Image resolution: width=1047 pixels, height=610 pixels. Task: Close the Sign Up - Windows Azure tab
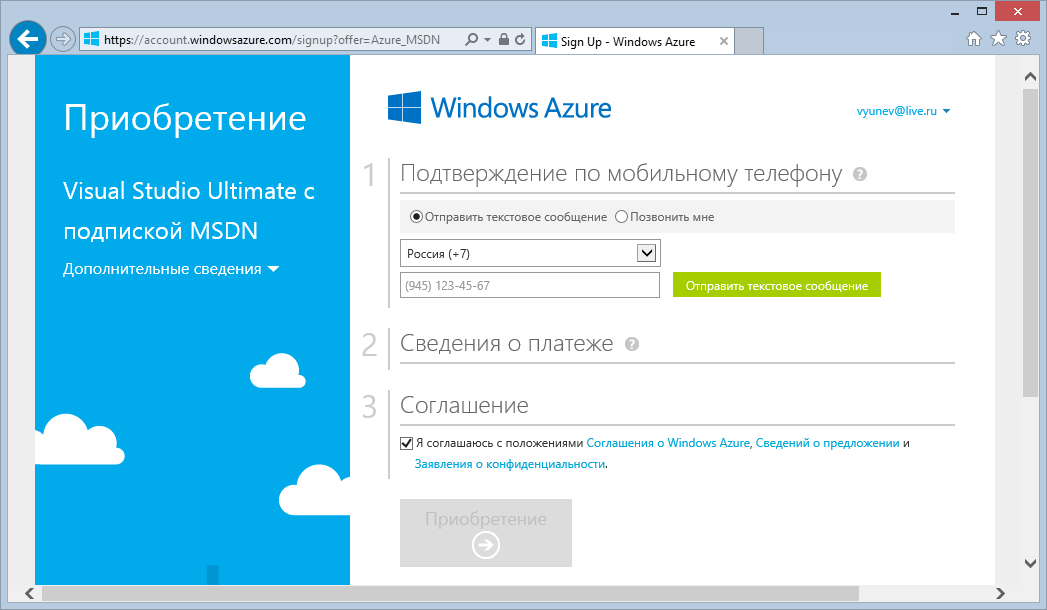coord(724,41)
